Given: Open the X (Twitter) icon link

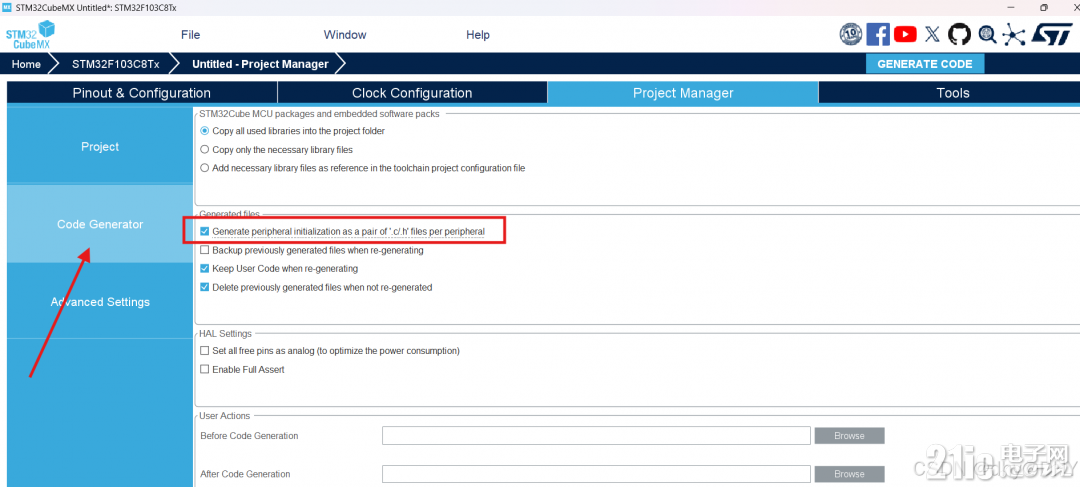Looking at the screenshot, I should (932, 34).
